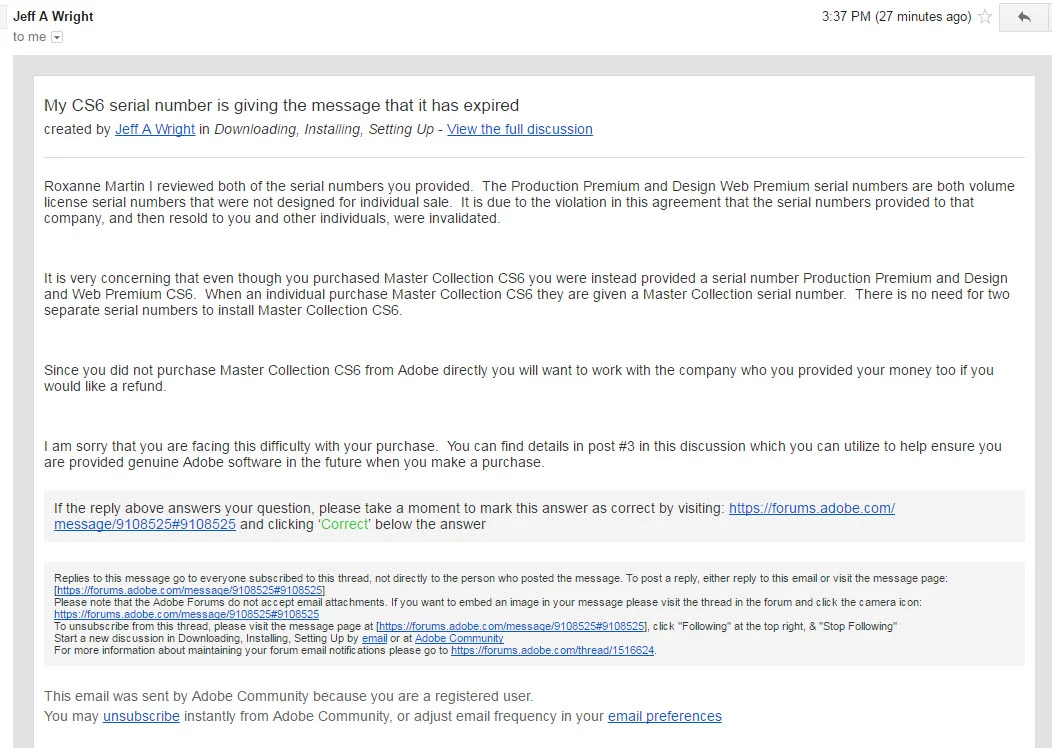
Task: Click the reply arrow button
Action: [1024, 17]
